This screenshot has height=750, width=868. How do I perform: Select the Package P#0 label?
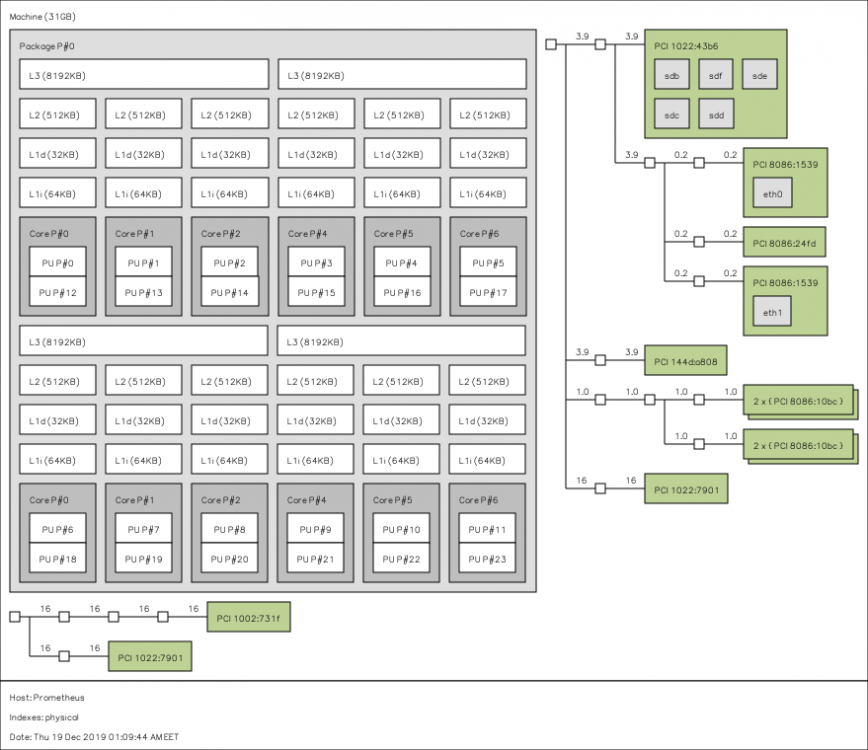pos(46,46)
